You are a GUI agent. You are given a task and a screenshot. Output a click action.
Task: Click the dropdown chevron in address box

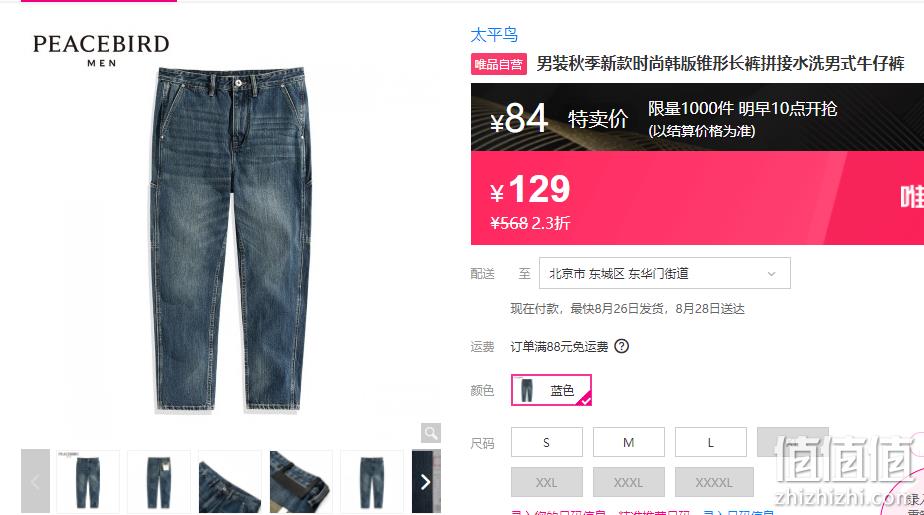pyautogui.click(x=771, y=274)
